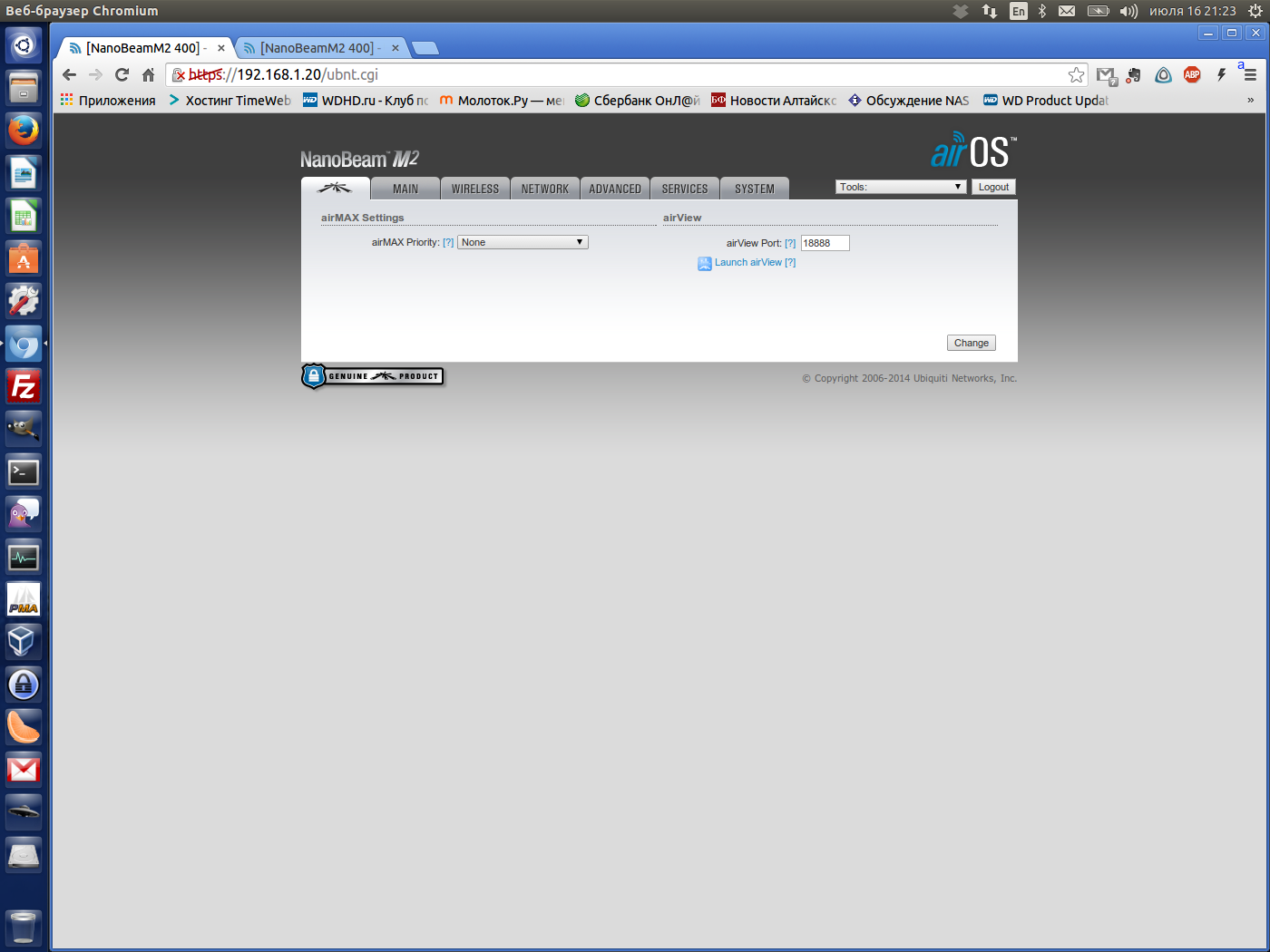Open the WDHD.ru bookmark
This screenshot has height=952, width=1270.
tap(365, 100)
